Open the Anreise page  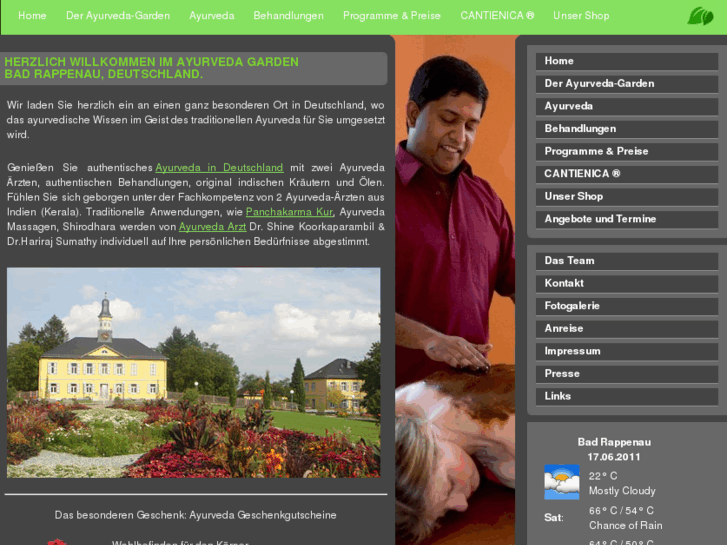click(x=627, y=329)
